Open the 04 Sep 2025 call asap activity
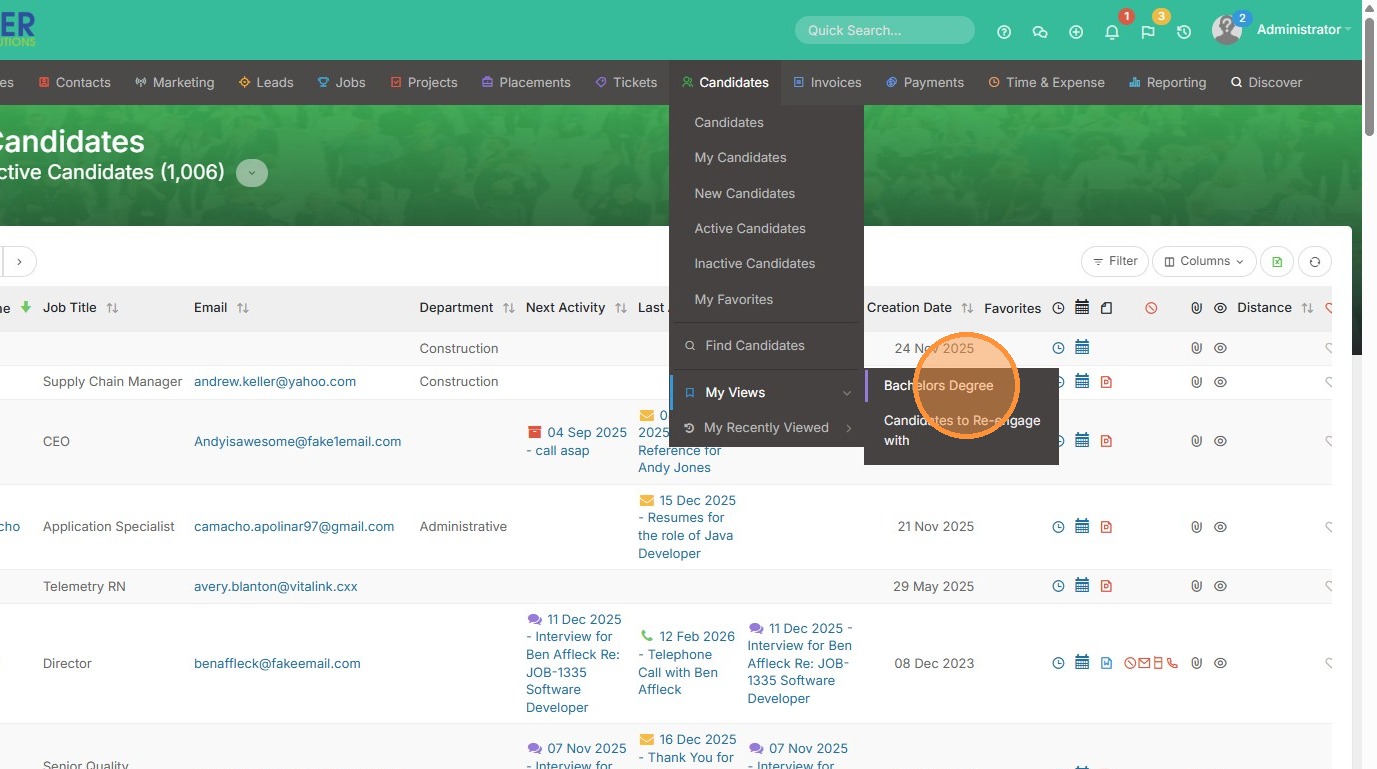1377x769 pixels. (x=576, y=442)
